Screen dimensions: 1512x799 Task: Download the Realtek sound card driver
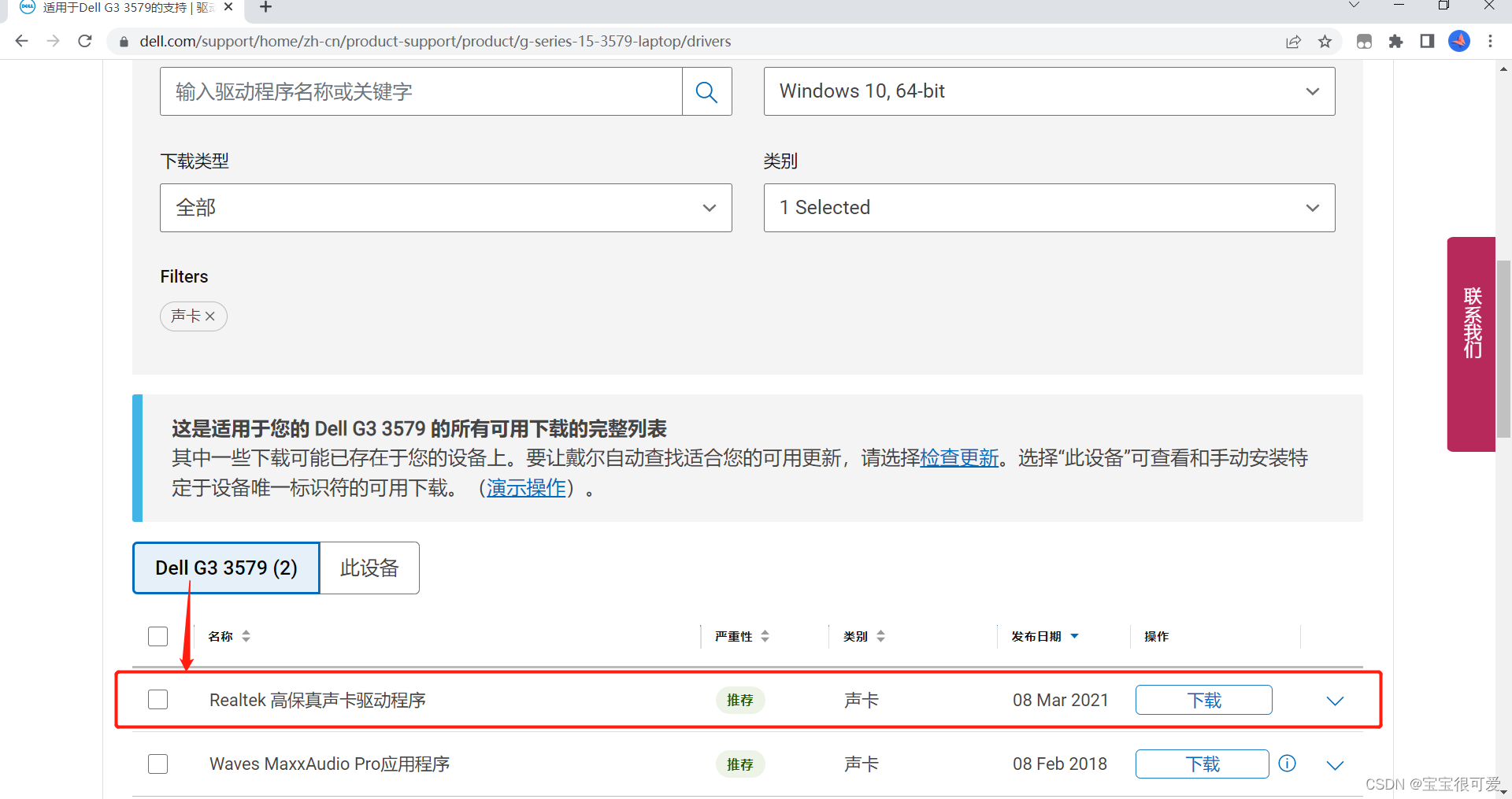1203,700
